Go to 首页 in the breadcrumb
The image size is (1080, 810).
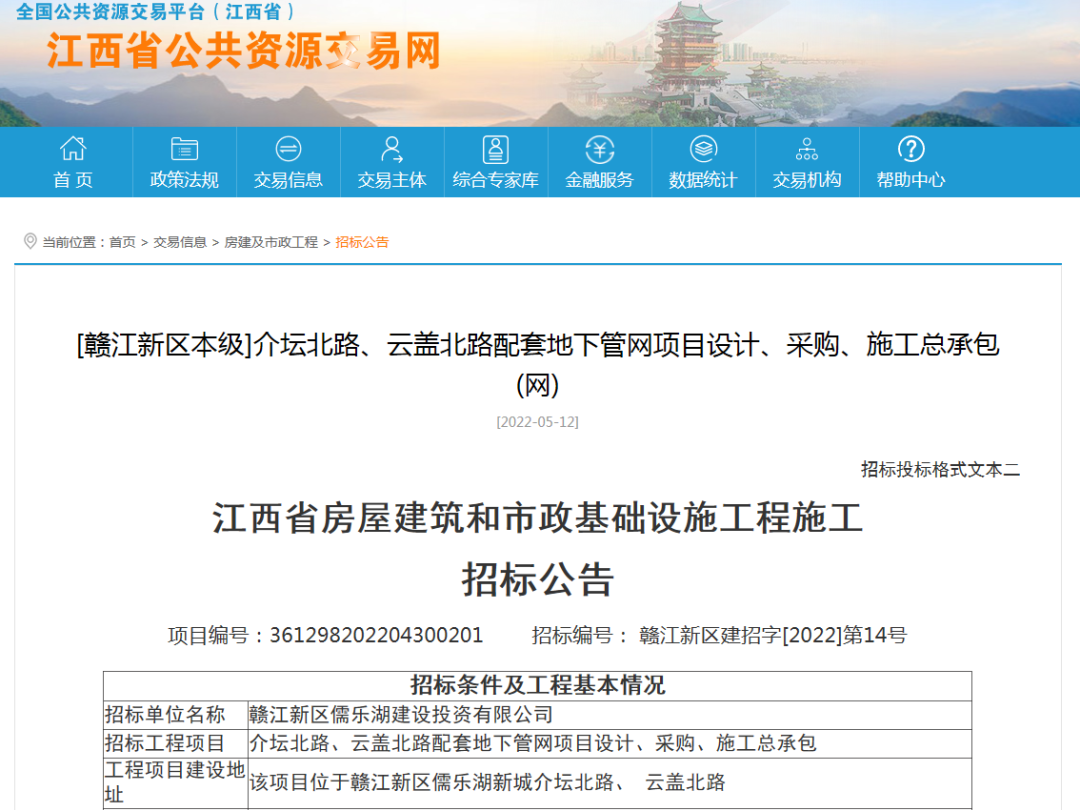tap(123, 242)
